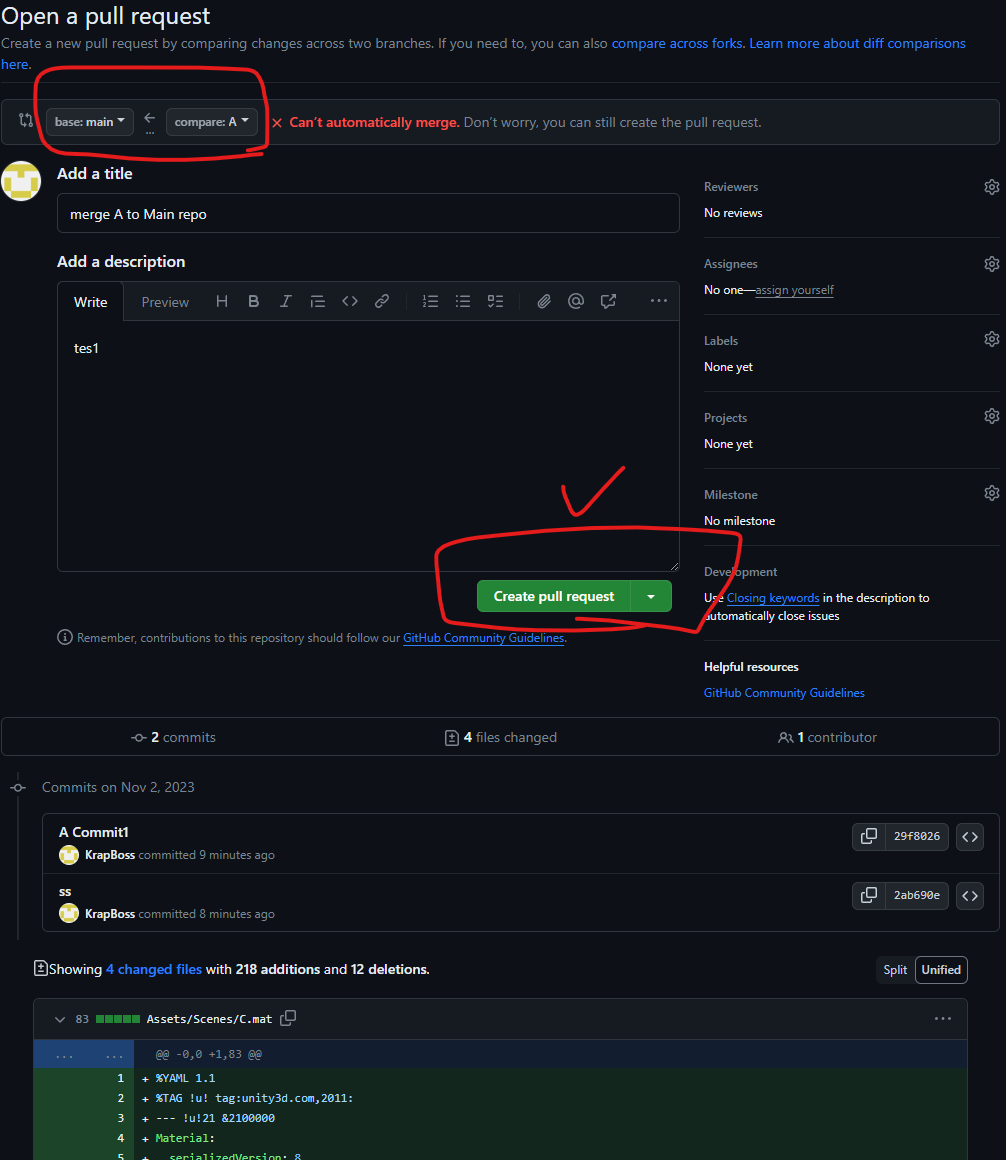1006x1160 pixels.
Task: Collapse the Assets/Scenes/C.mat diff
Action: [x=60, y=1019]
